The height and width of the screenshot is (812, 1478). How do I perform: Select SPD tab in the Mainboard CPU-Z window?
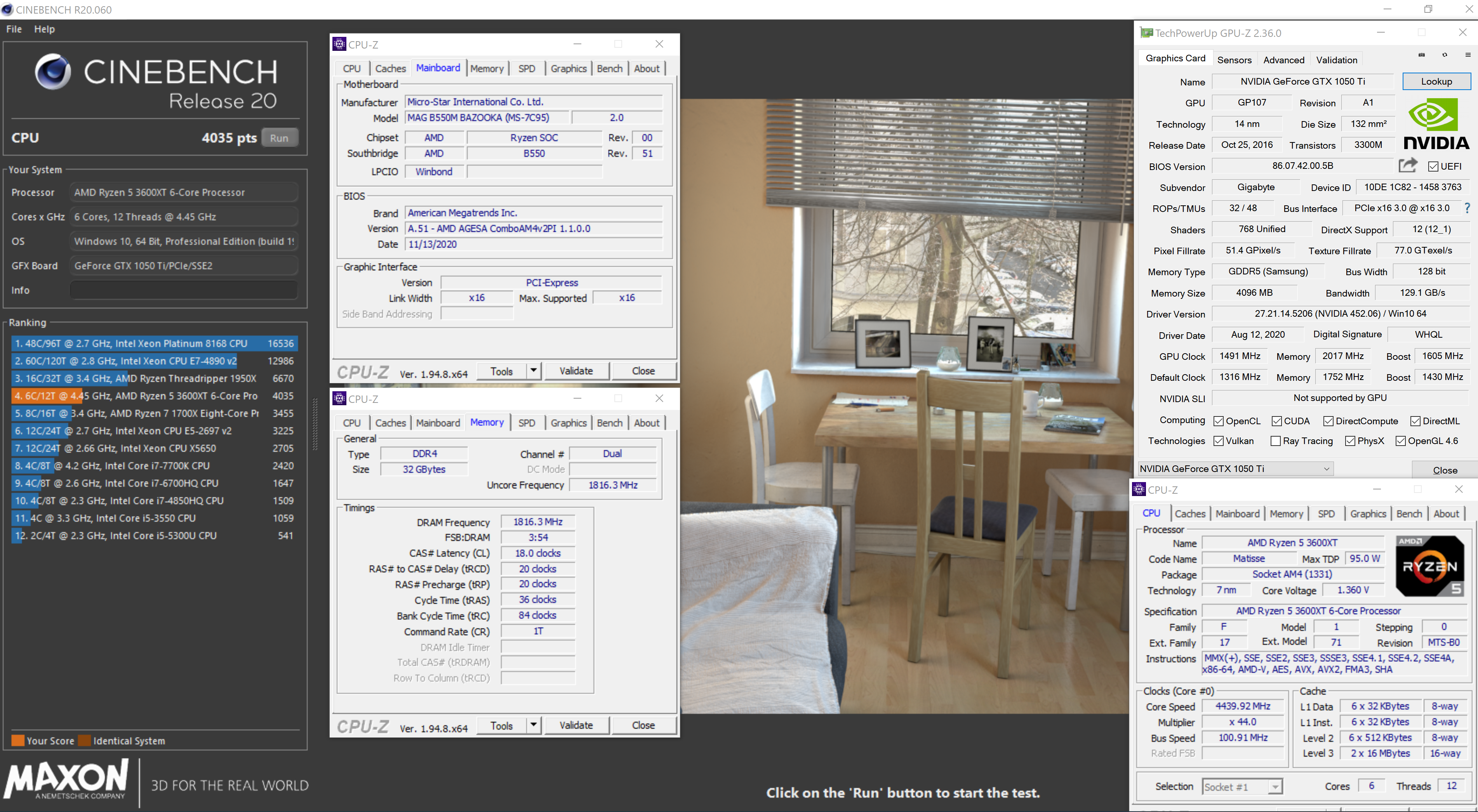click(x=527, y=68)
